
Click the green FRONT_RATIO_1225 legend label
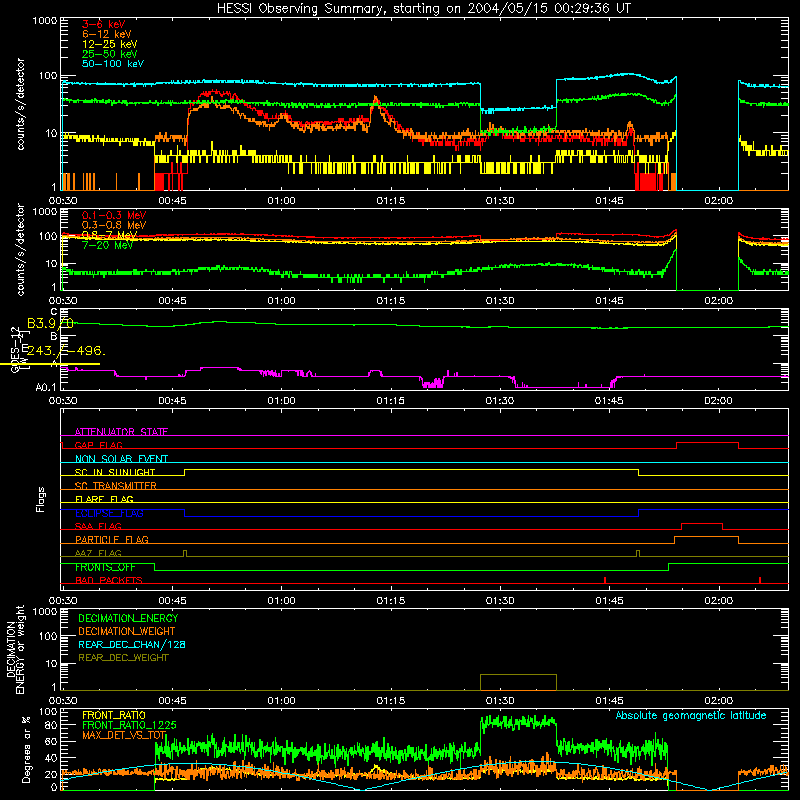point(129,725)
